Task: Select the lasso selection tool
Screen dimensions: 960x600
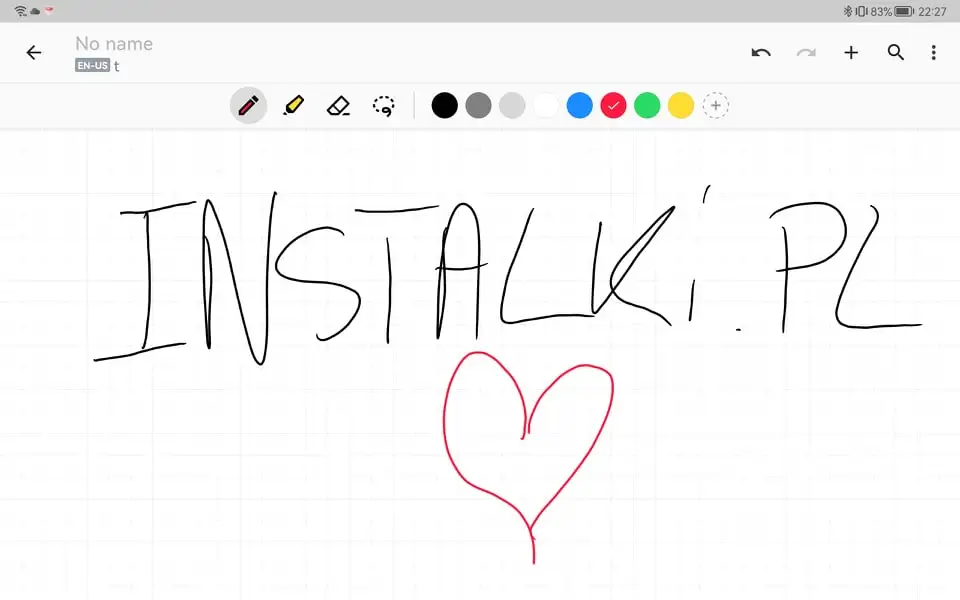Action: pos(383,105)
